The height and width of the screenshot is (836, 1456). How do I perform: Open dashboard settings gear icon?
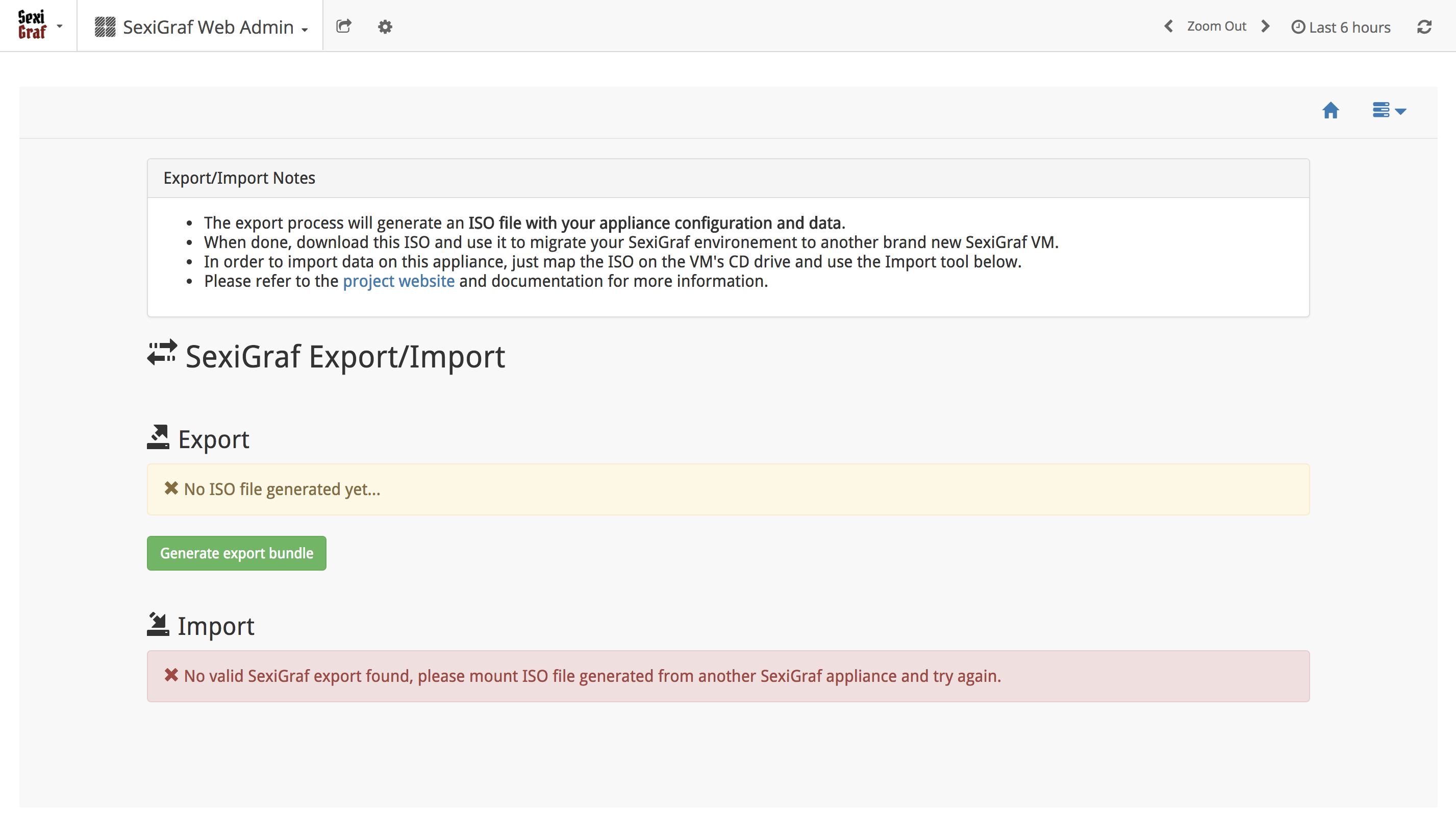pyautogui.click(x=385, y=27)
